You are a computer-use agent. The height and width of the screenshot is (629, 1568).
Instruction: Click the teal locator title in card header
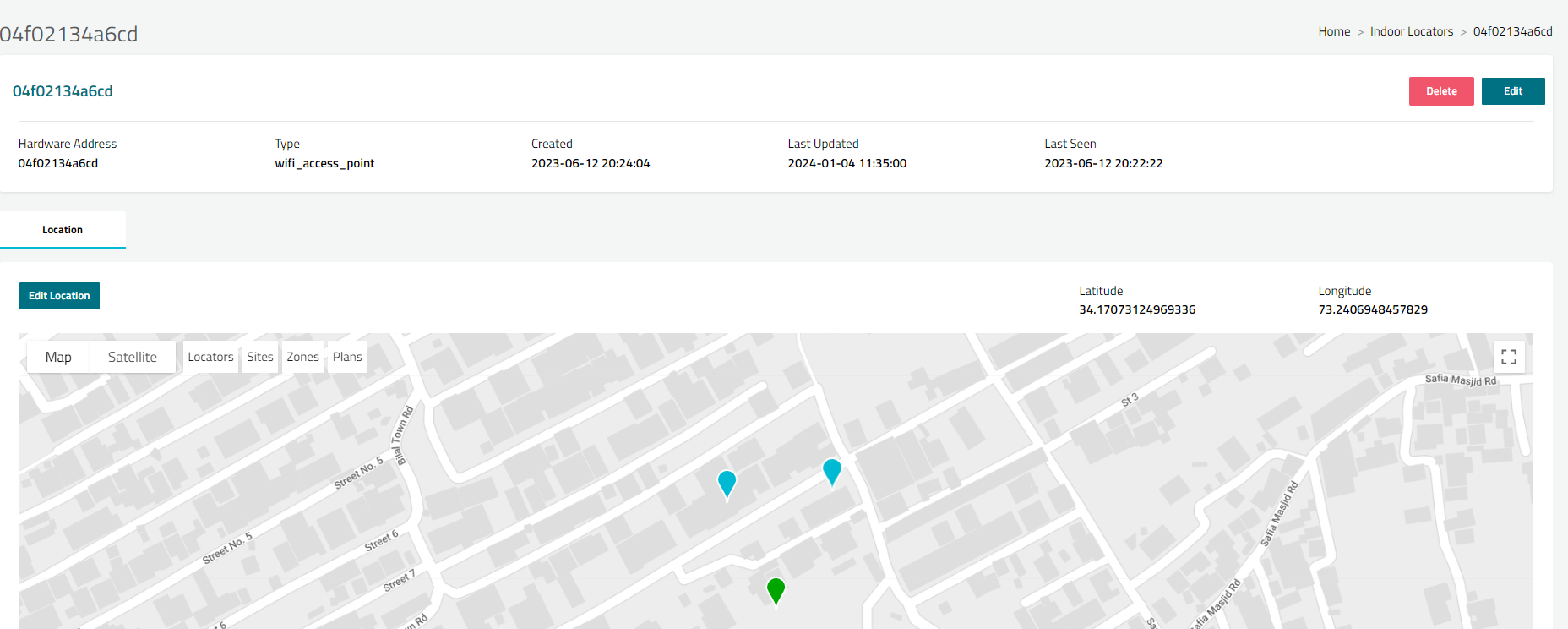pyautogui.click(x=63, y=91)
